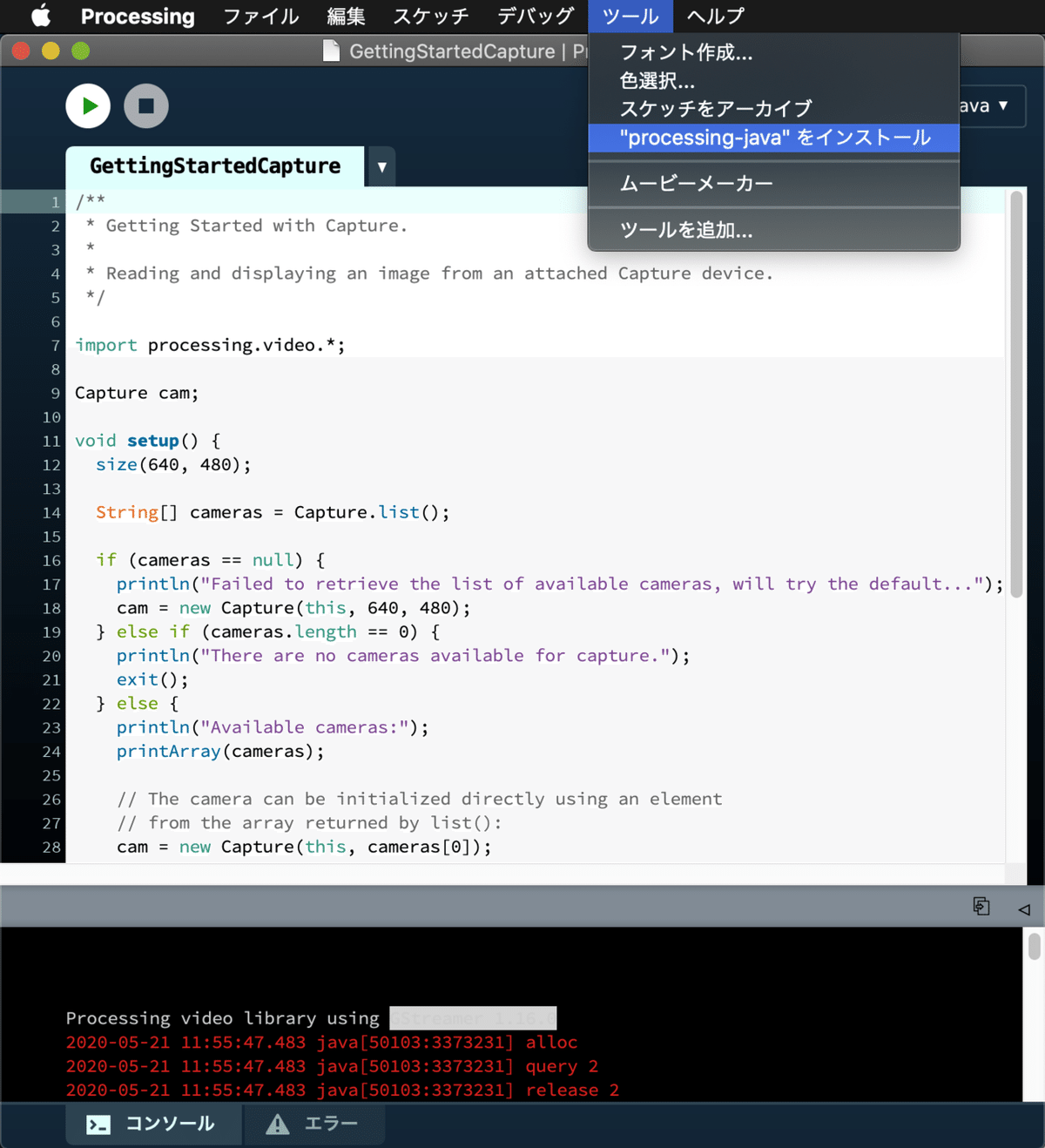Click line number 11 in the gutter
The image size is (1045, 1148).
click(x=51, y=442)
